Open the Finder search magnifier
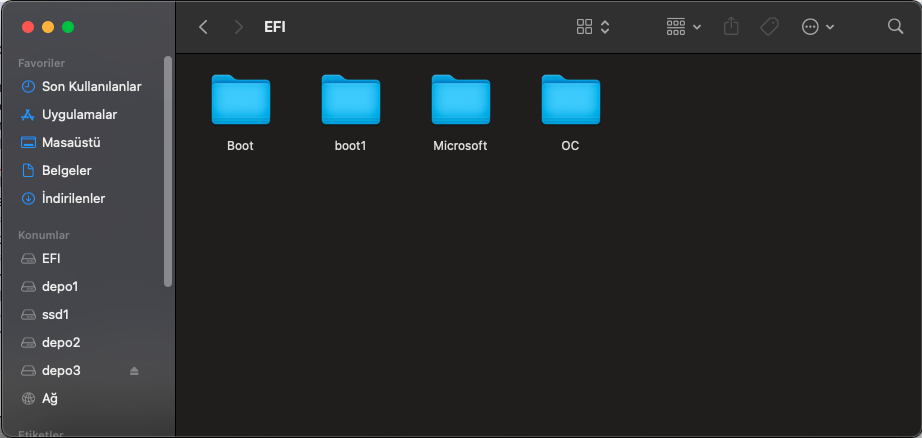The width and height of the screenshot is (922, 438). (x=895, y=27)
